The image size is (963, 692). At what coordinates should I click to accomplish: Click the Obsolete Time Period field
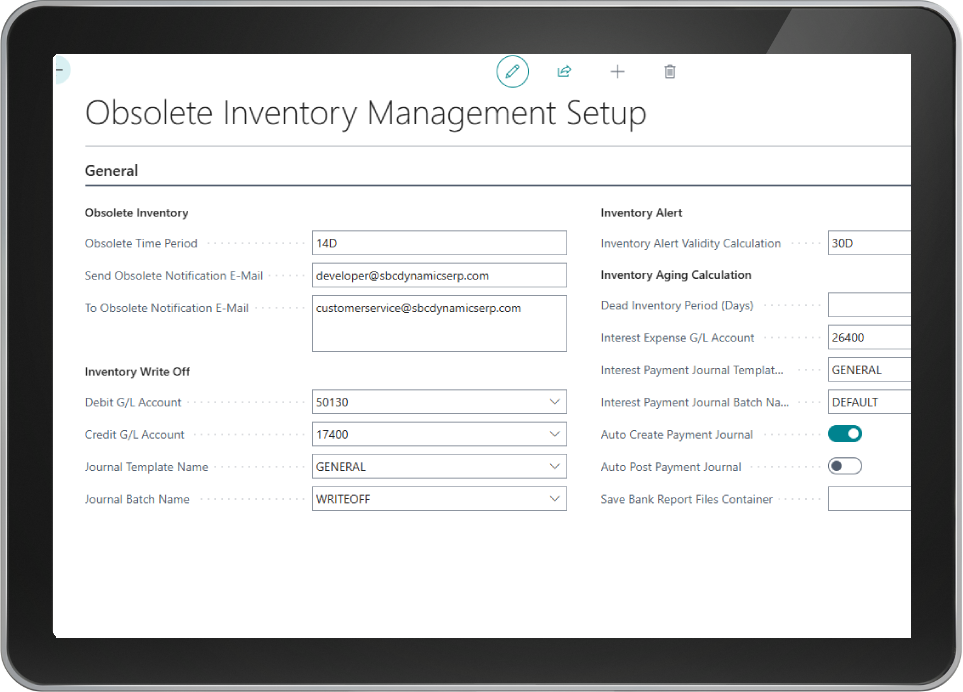pyautogui.click(x=439, y=243)
